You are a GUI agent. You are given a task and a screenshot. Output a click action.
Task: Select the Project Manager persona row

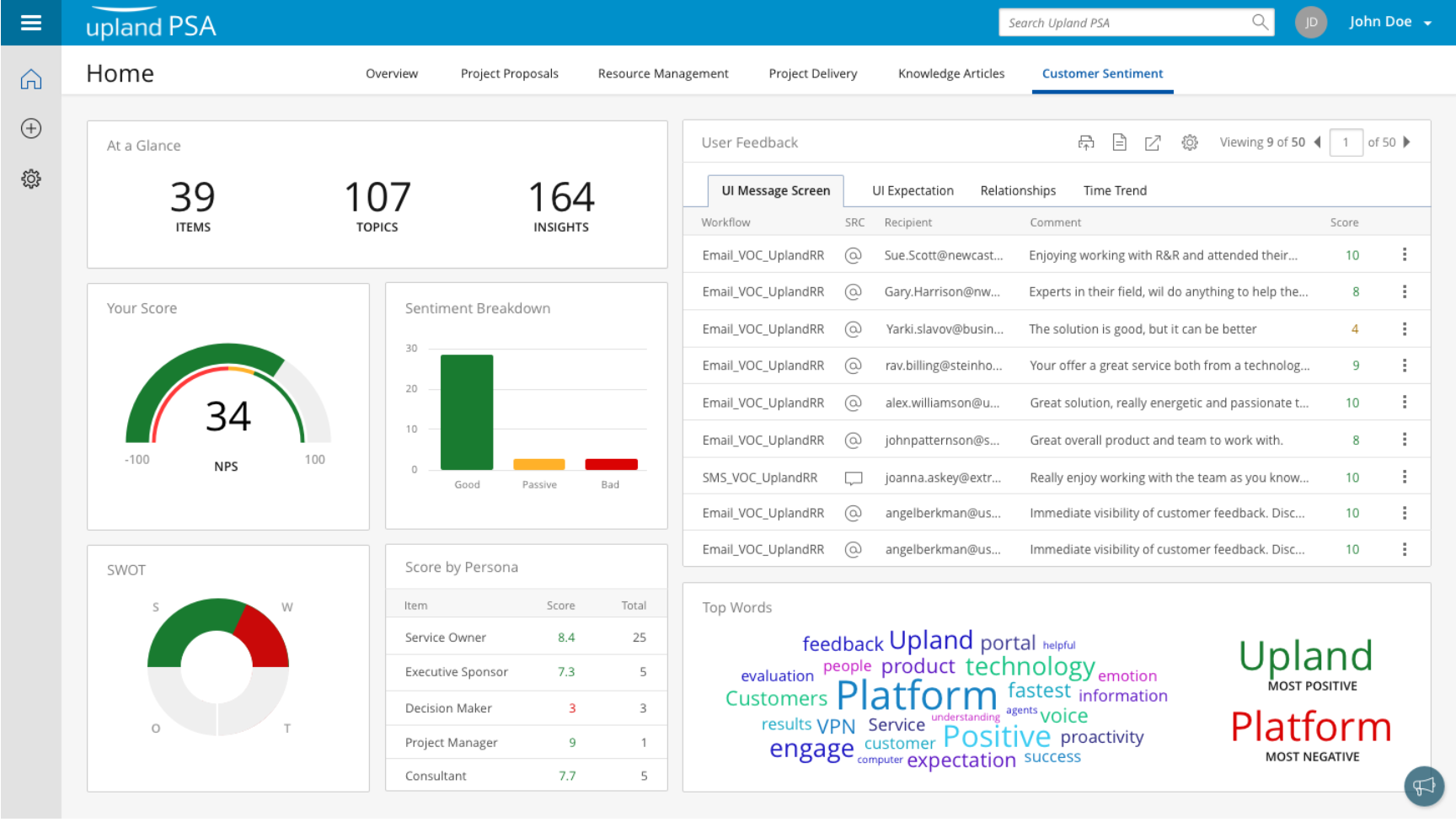(526, 743)
